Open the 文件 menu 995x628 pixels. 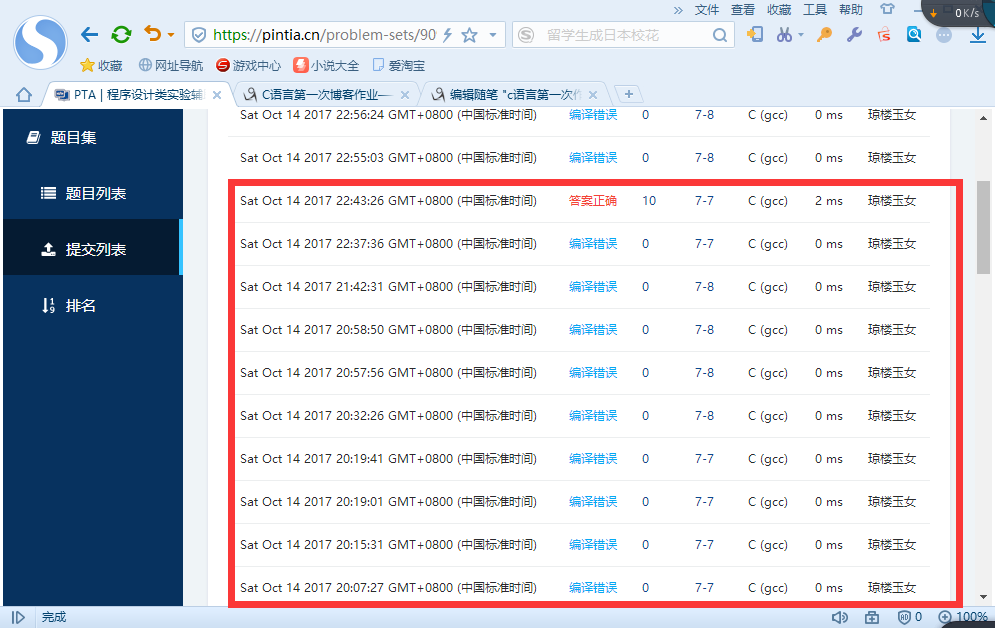tap(706, 10)
